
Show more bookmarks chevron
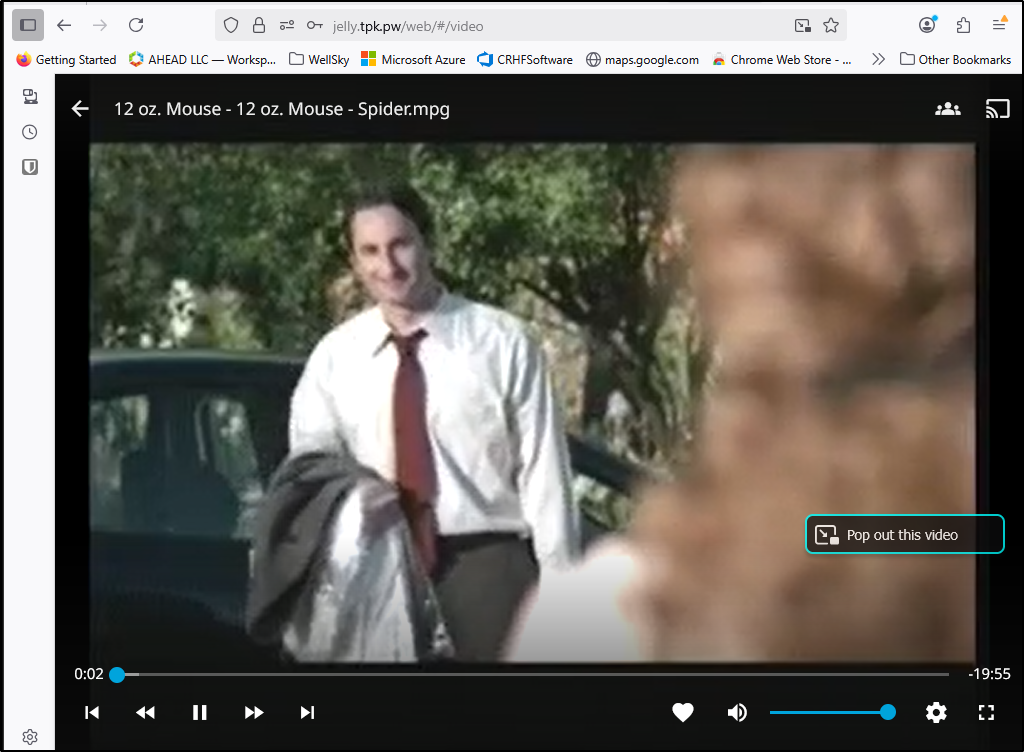pyautogui.click(x=878, y=59)
